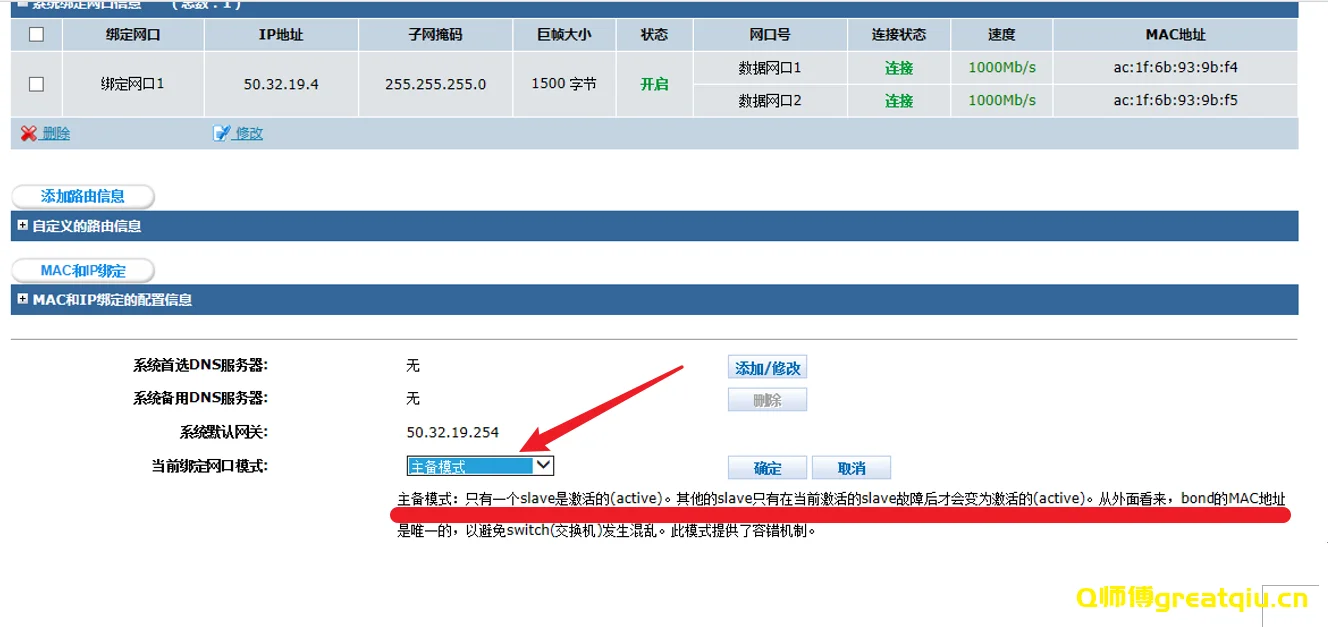
Task: Click the plus icon beside 自定义的路由信息
Action: [22, 225]
